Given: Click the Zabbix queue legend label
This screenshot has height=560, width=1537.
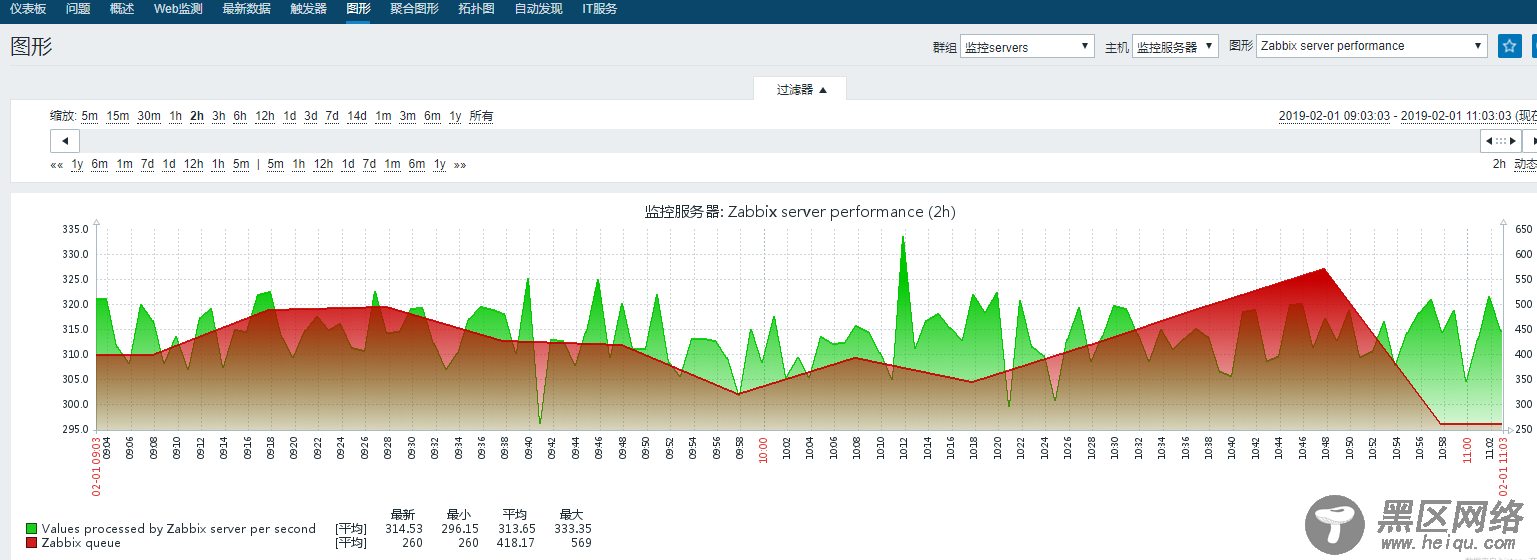Looking at the screenshot, I should (81, 543).
